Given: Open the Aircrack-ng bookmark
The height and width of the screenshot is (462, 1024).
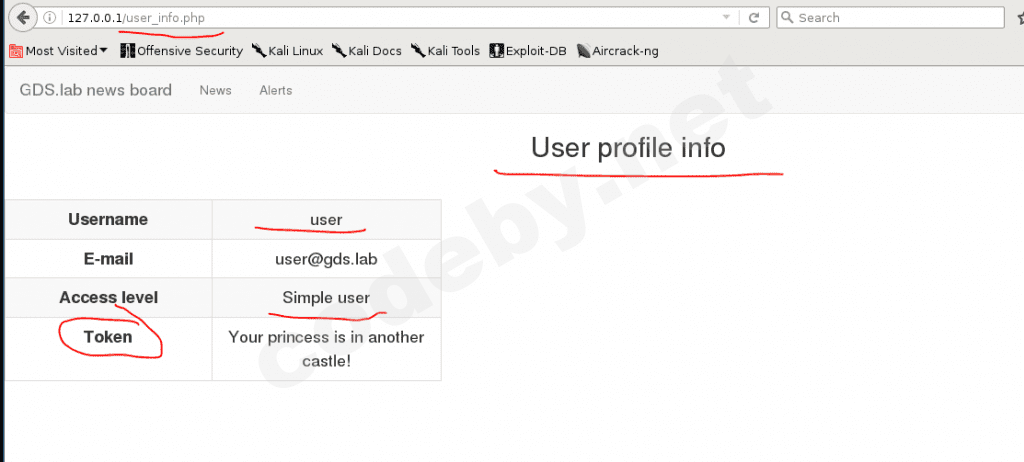Looking at the screenshot, I should click(x=617, y=50).
